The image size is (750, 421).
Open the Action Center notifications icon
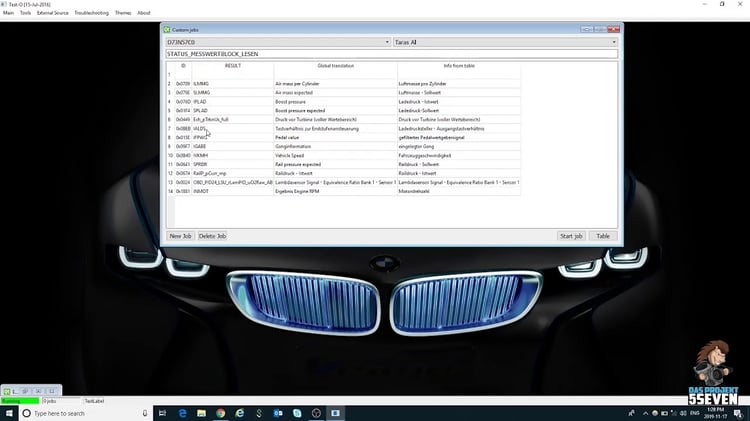click(739, 413)
